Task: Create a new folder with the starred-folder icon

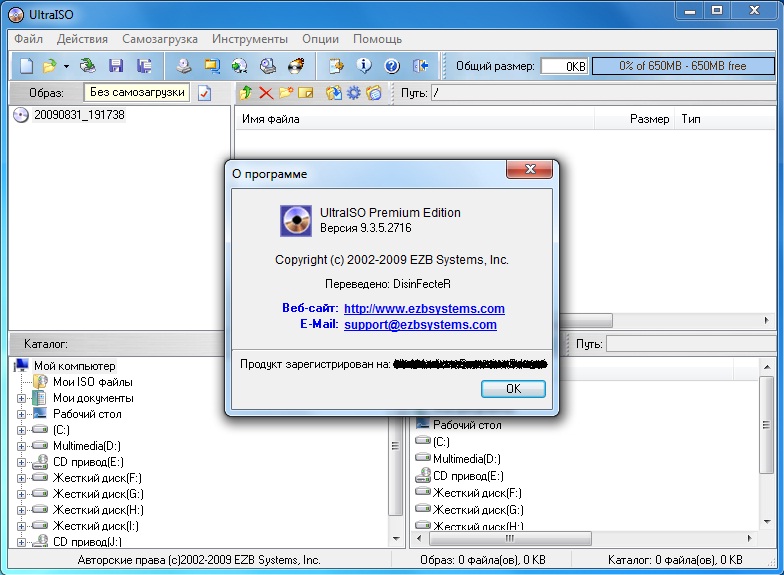Action: click(x=286, y=92)
